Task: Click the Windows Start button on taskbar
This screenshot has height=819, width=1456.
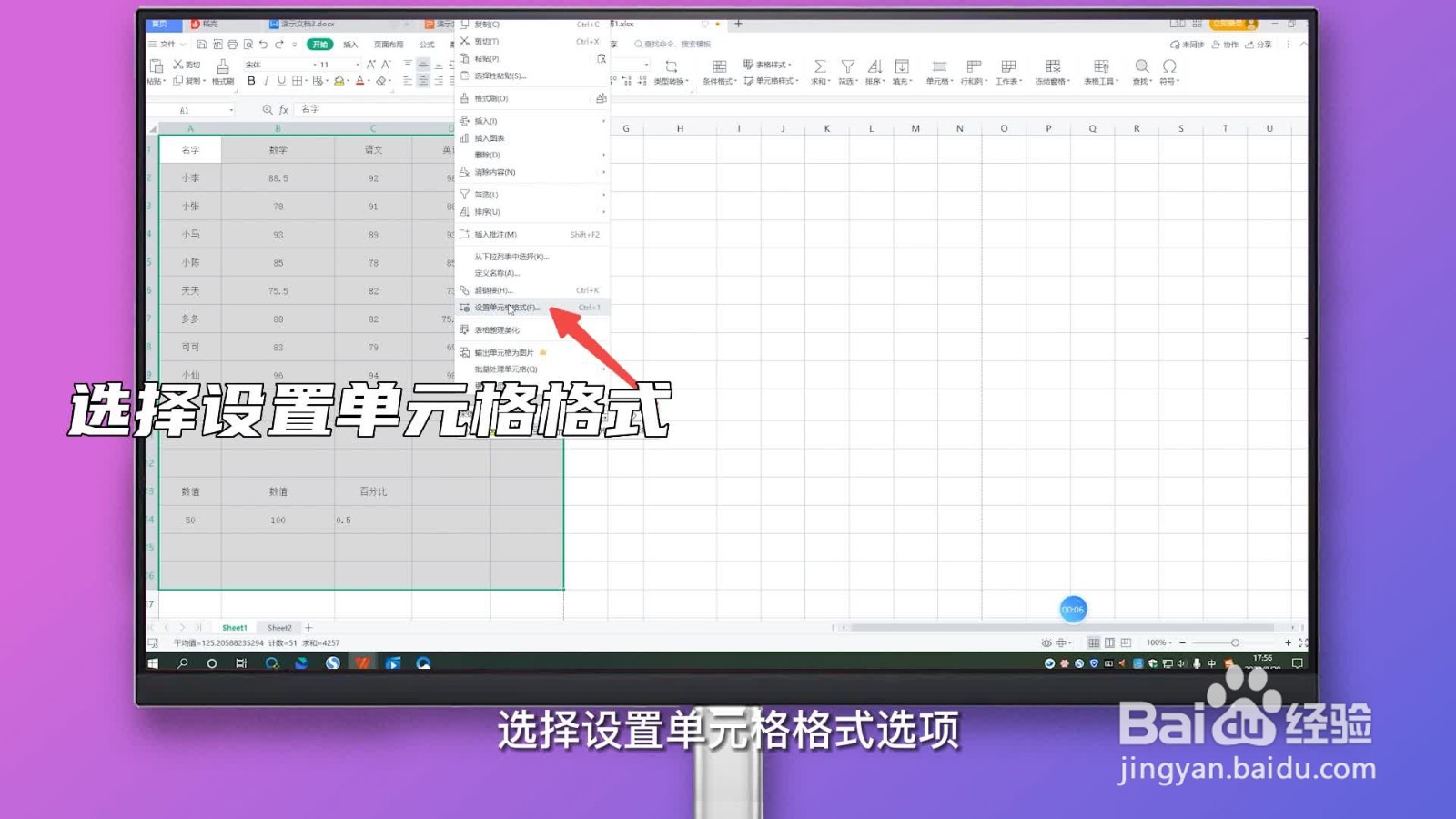Action: pos(153,663)
